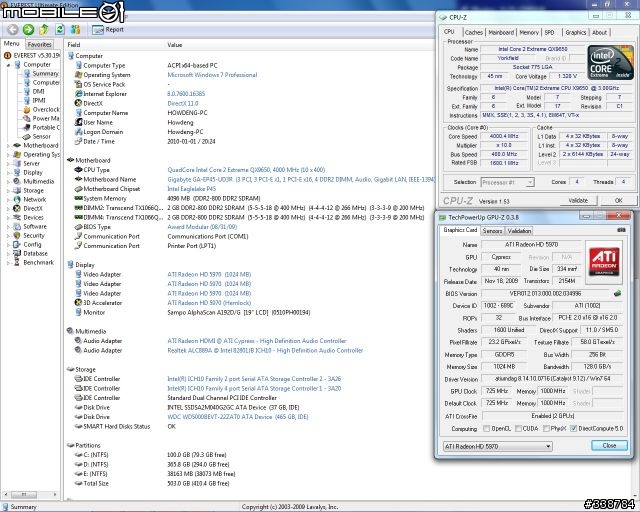The width and height of the screenshot is (640, 512).
Task: Switch to the Menu tab in EVEREST
Action: (x=11, y=44)
